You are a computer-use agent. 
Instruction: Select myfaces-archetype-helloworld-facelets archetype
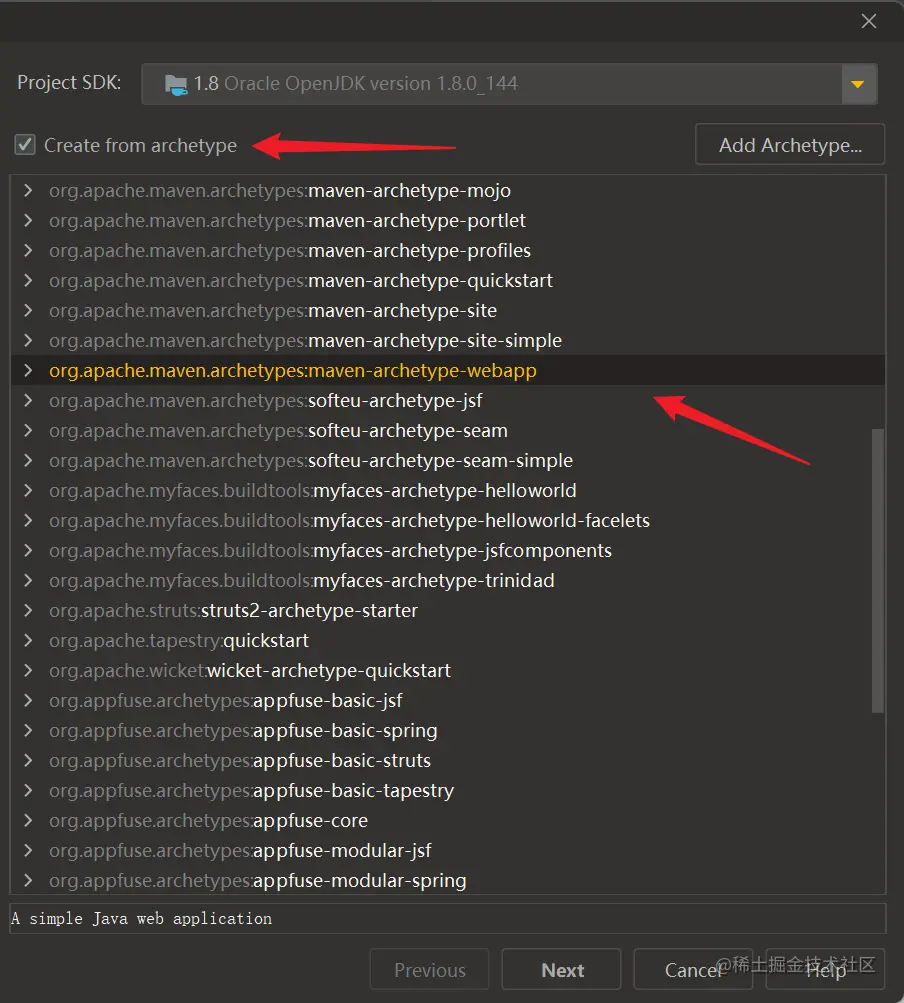pos(349,521)
